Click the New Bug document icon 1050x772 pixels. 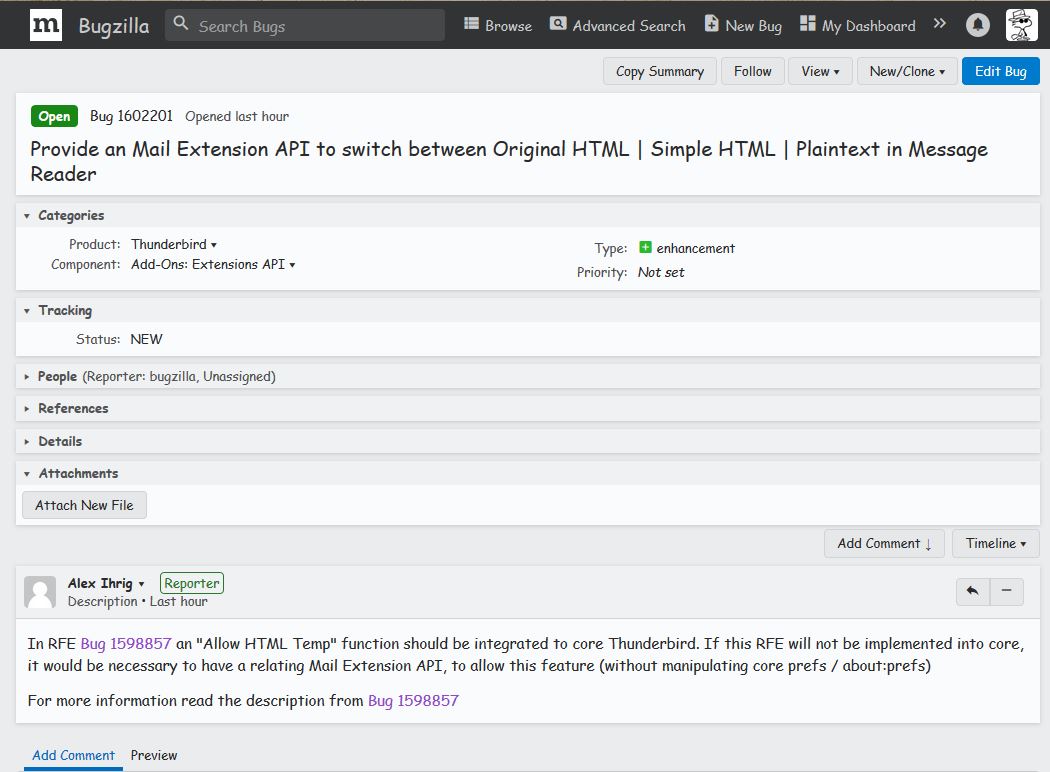tap(711, 24)
